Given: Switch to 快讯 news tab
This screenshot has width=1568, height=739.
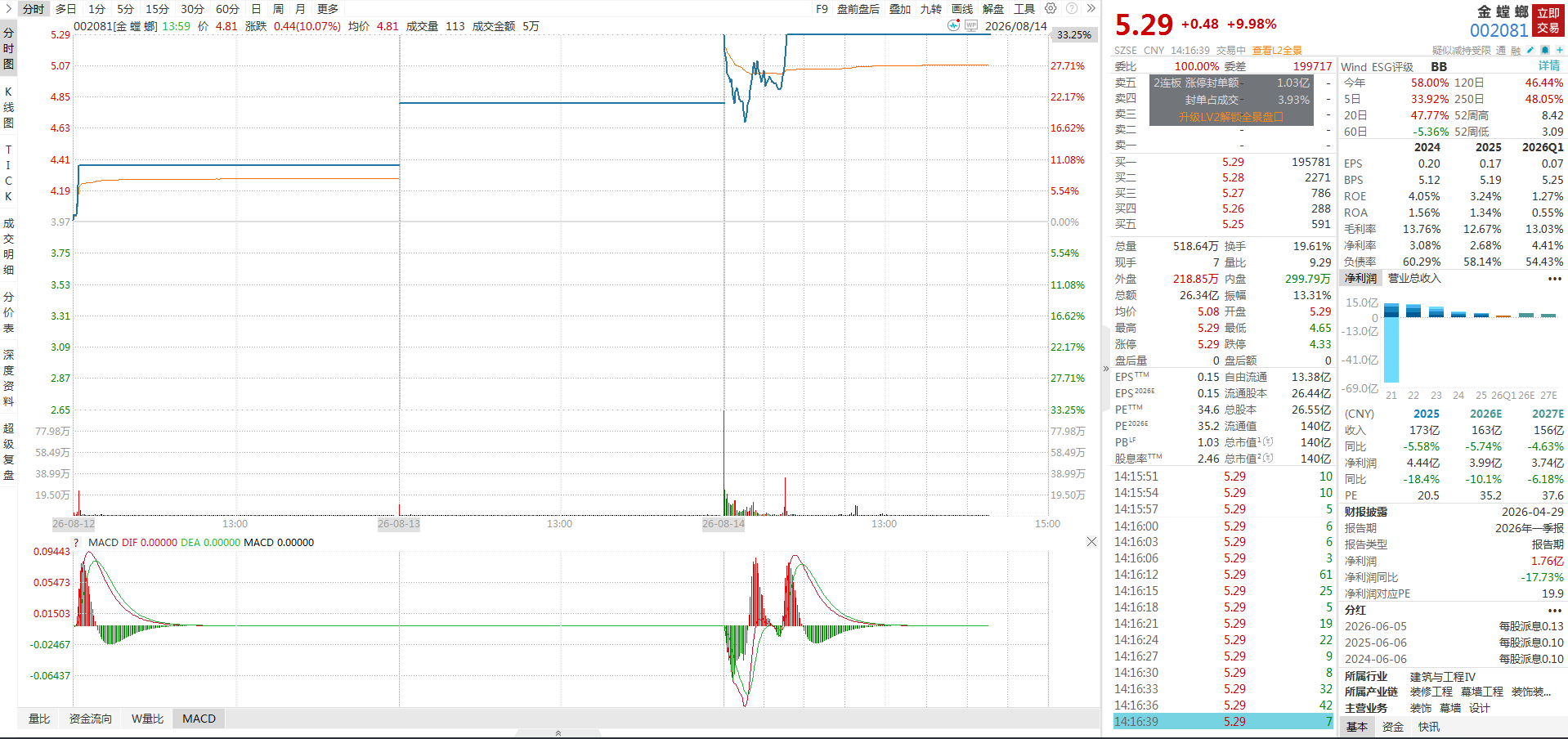Looking at the screenshot, I should [x=1429, y=727].
